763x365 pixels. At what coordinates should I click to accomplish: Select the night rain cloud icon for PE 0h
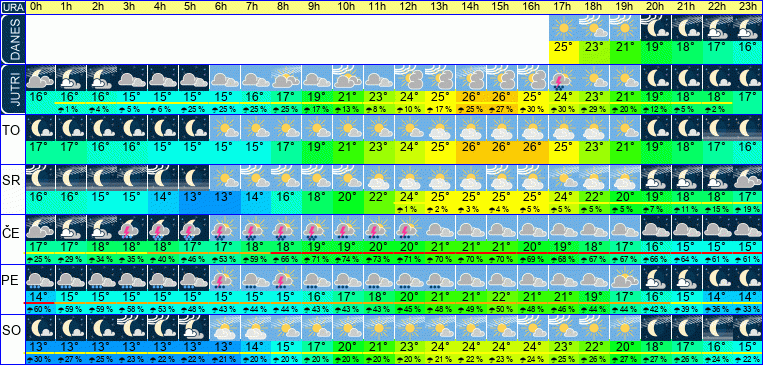pyautogui.click(x=40, y=278)
